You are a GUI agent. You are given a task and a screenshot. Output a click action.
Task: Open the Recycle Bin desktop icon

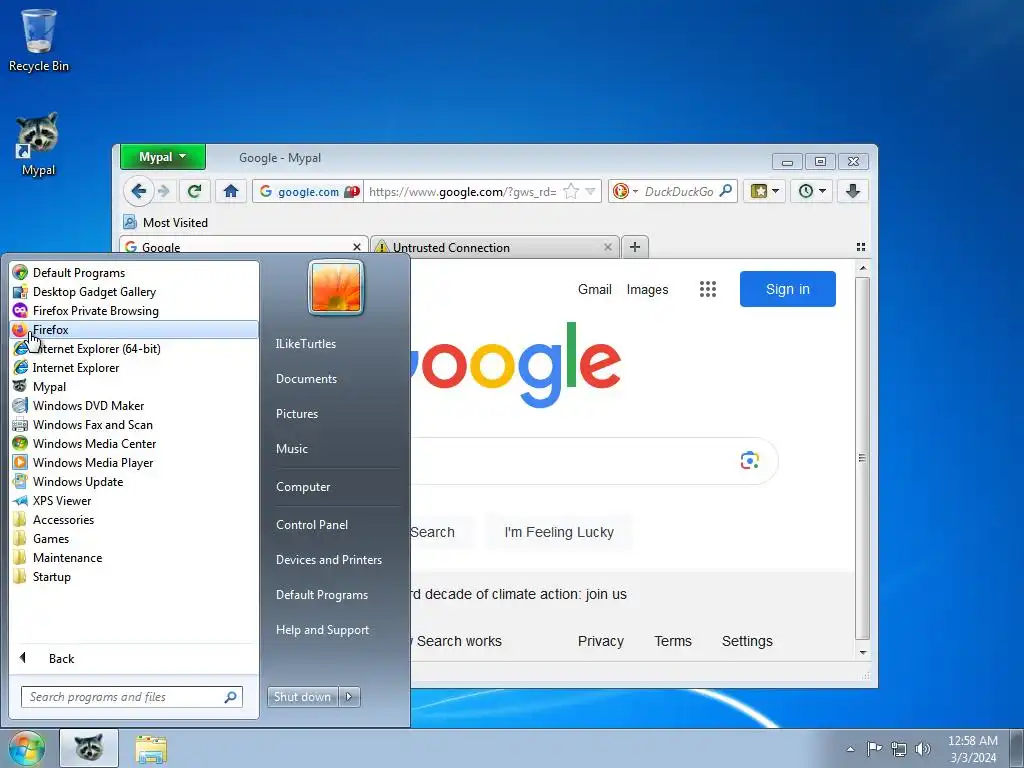tap(39, 40)
